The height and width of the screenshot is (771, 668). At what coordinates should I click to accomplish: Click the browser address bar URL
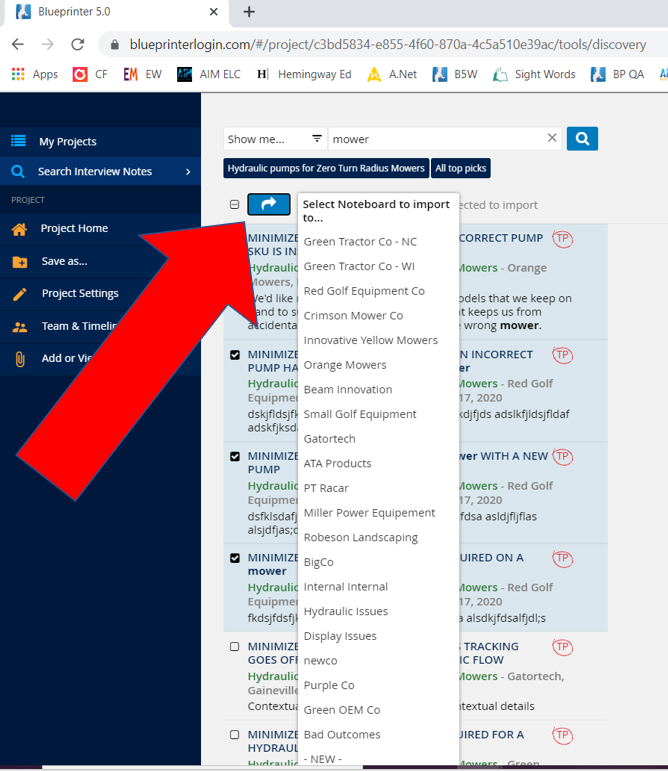pos(388,44)
